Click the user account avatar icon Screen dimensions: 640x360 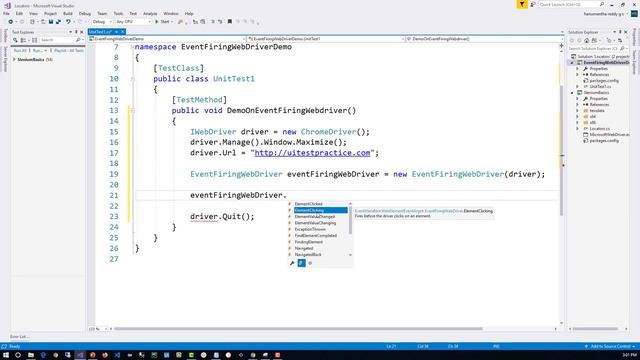(634, 13)
